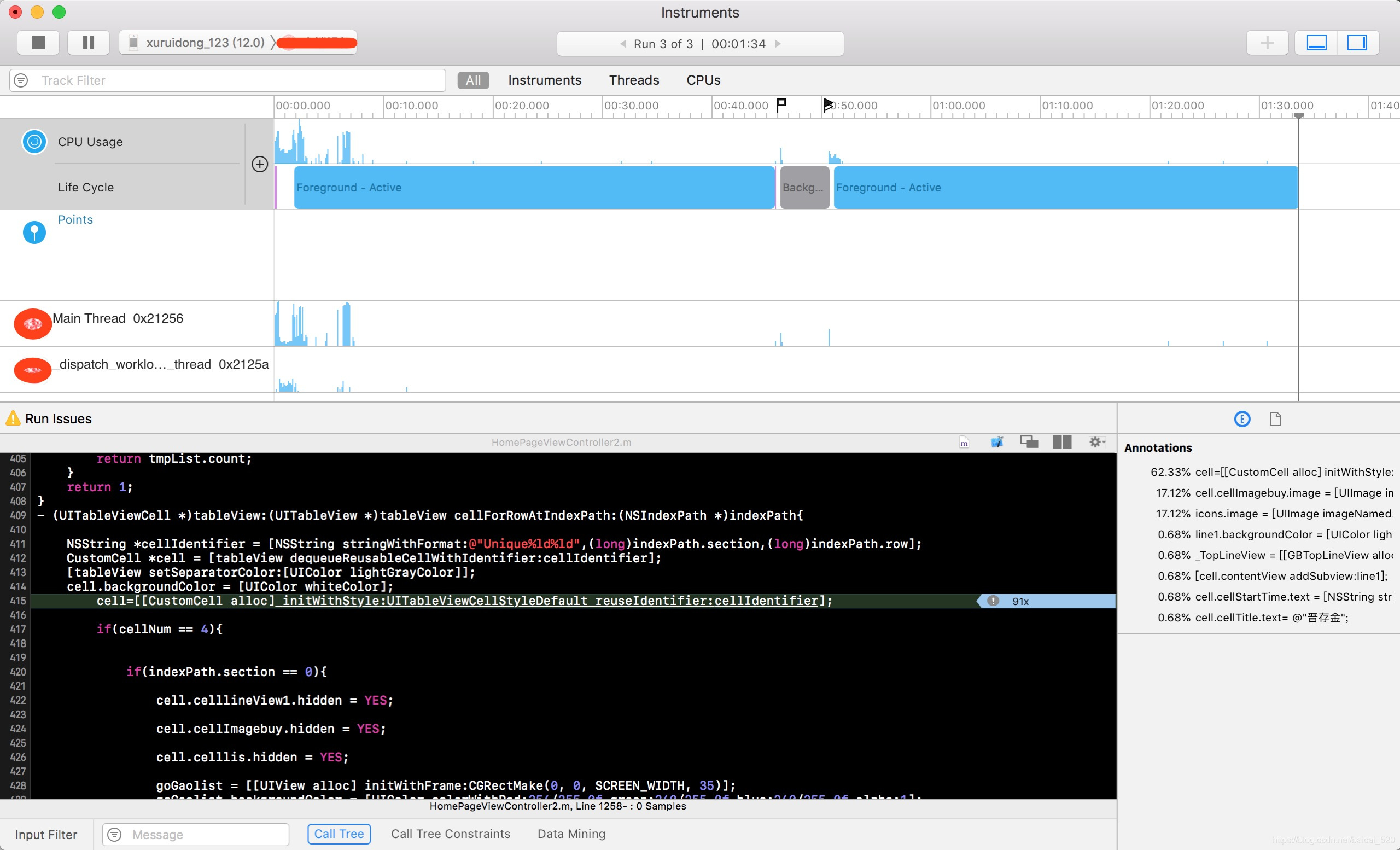Open the Extended Detail (E) inspector
Image resolution: width=1400 pixels, height=850 pixels.
pyautogui.click(x=1242, y=420)
